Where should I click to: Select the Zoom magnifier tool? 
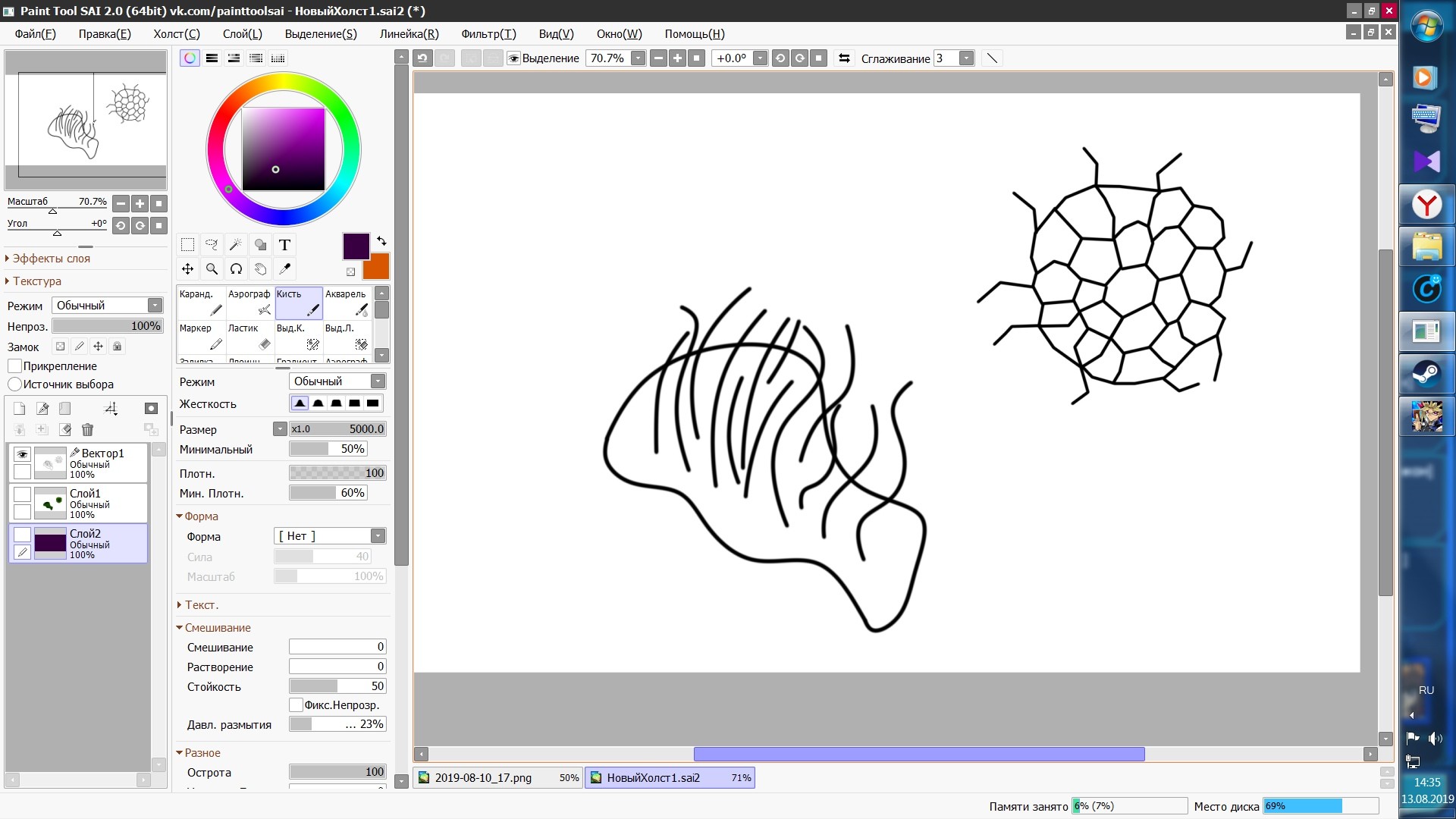click(212, 268)
